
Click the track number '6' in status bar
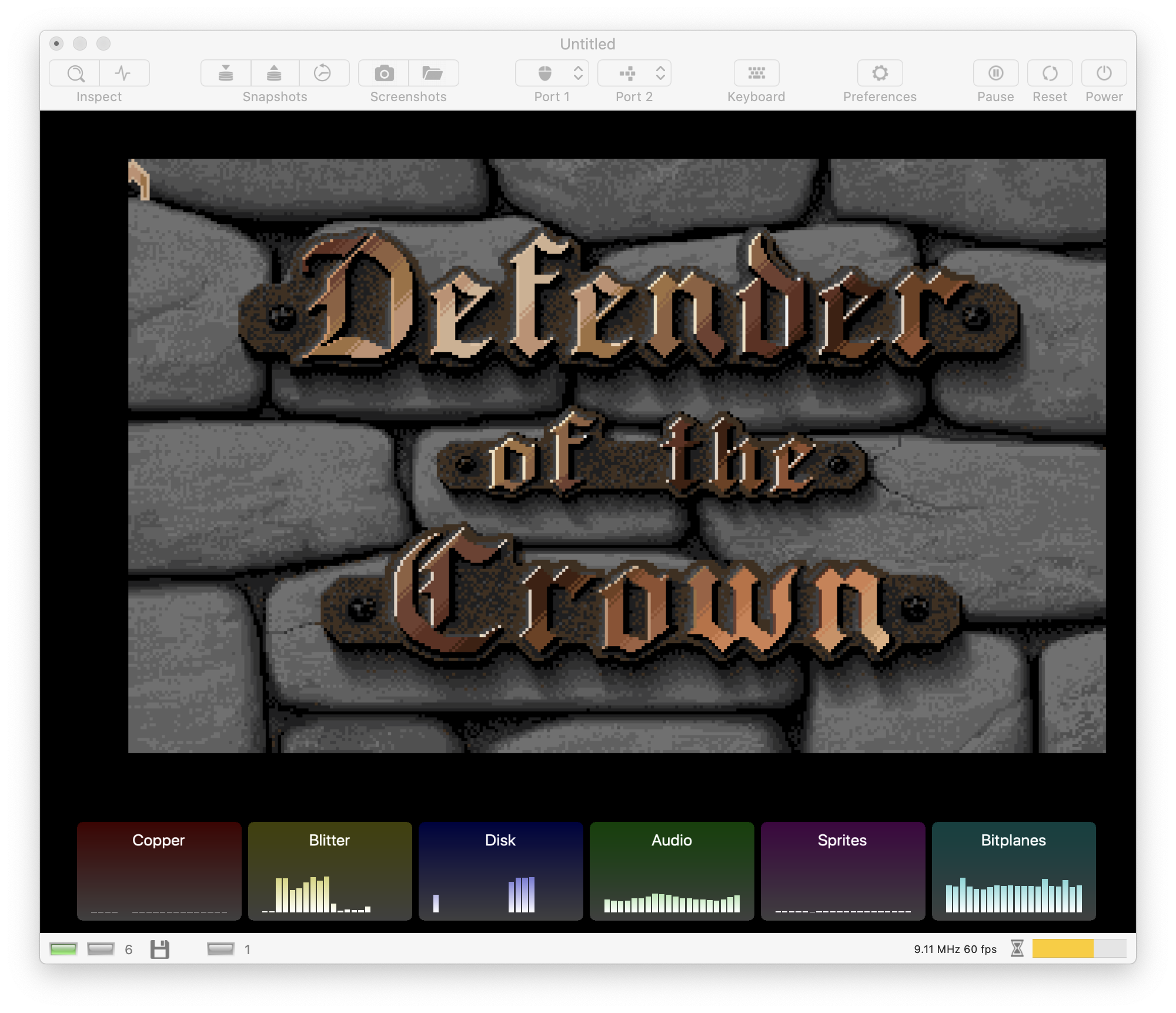pos(129,949)
